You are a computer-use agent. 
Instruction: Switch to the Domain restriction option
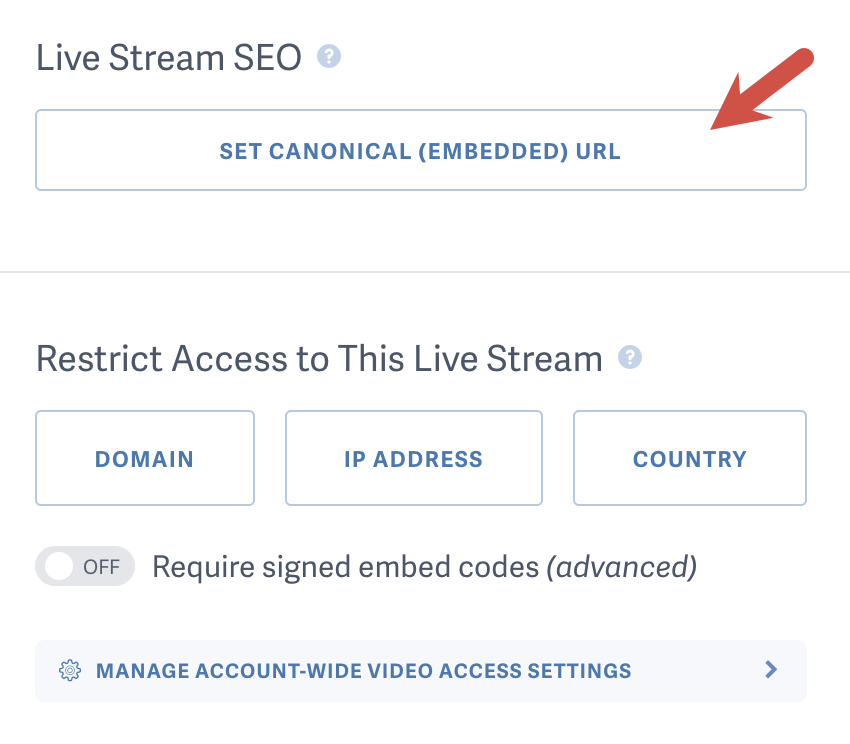point(144,458)
